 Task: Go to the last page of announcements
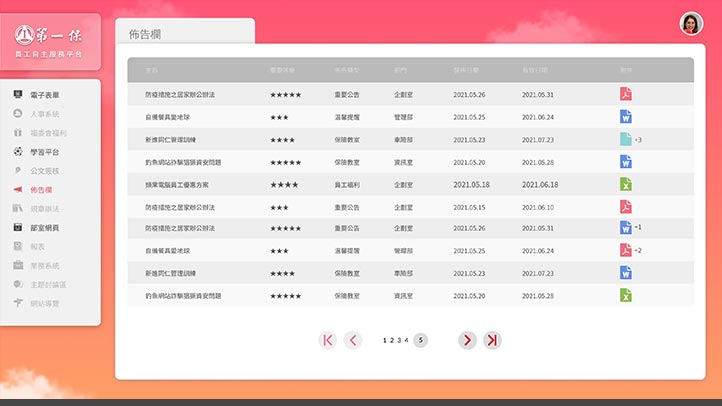click(492, 340)
